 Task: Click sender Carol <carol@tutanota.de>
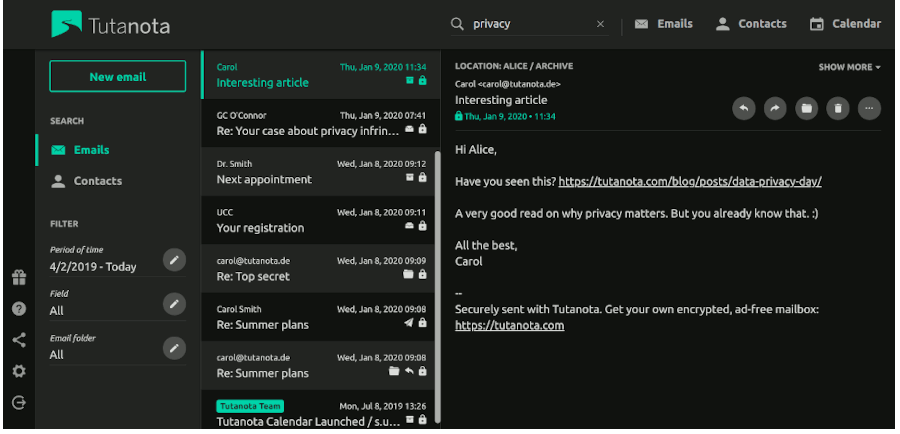pos(508,84)
